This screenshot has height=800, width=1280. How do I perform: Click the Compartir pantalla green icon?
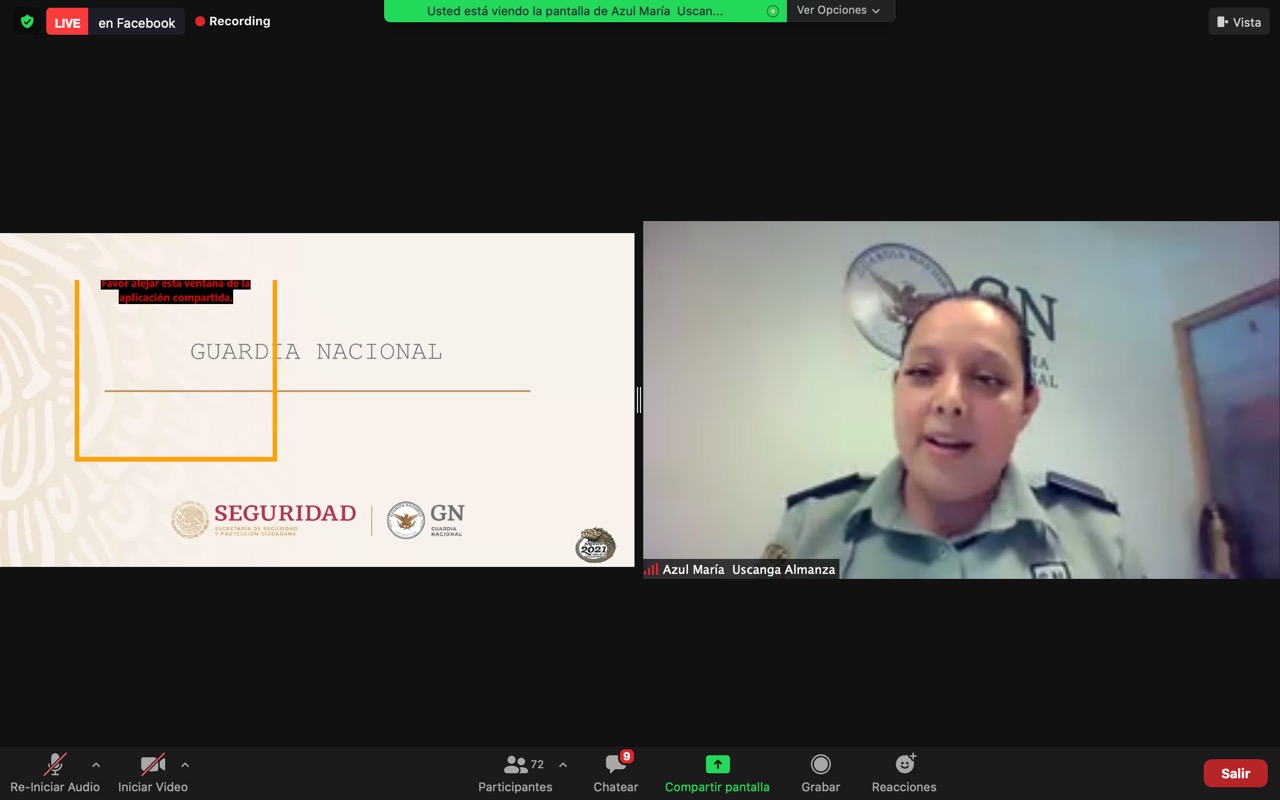click(717, 764)
